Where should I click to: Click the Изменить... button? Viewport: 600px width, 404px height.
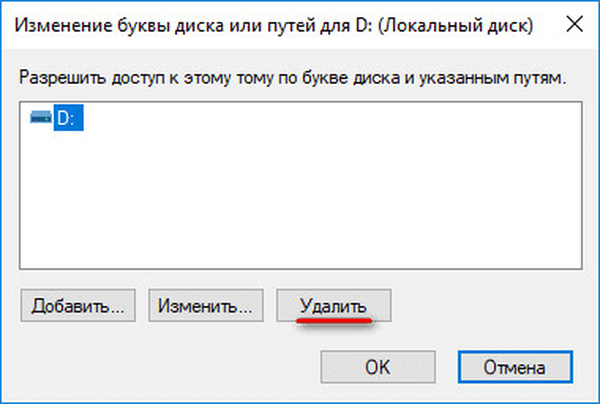click(x=206, y=304)
